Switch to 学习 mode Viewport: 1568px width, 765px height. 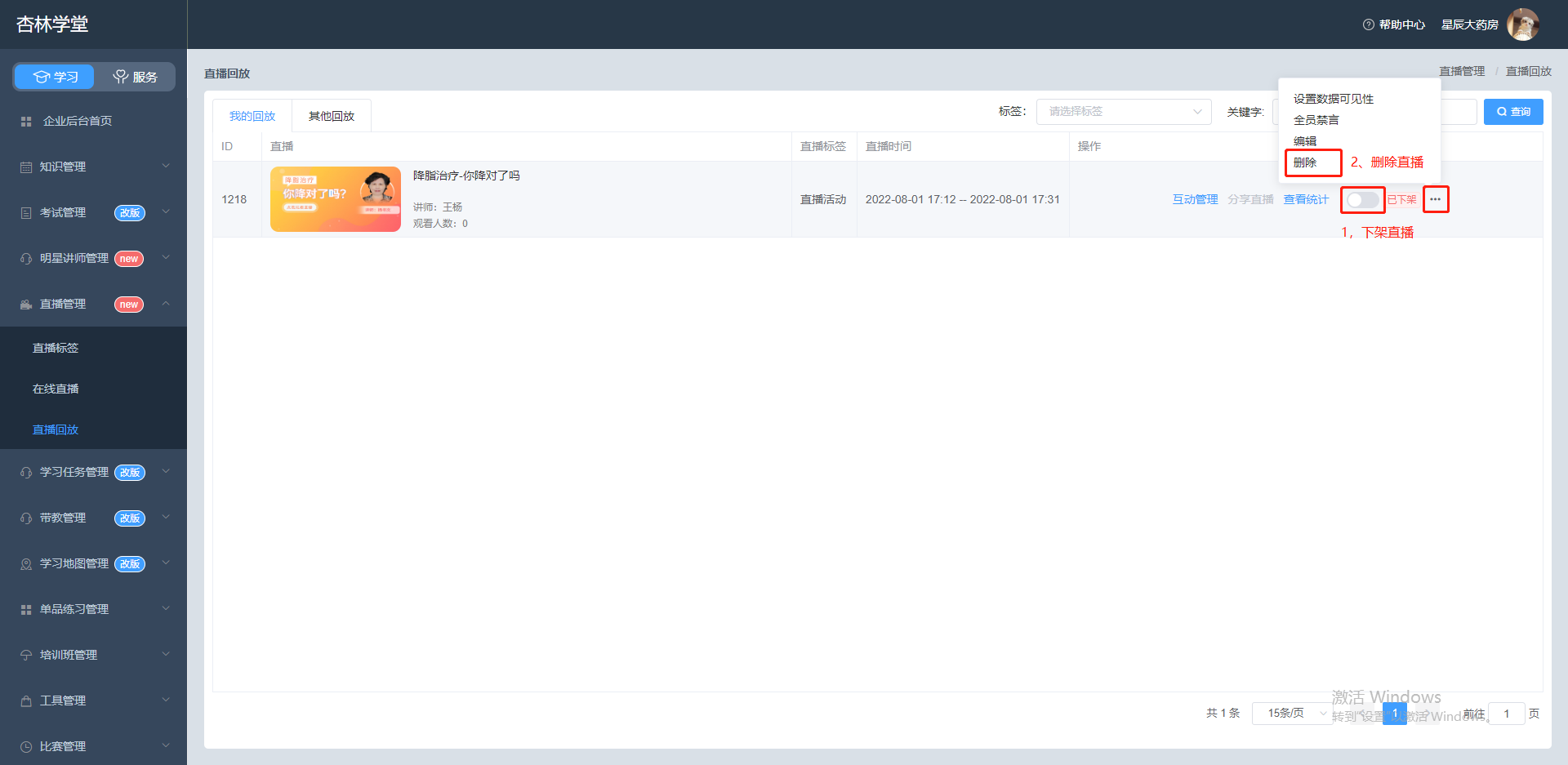[x=55, y=77]
